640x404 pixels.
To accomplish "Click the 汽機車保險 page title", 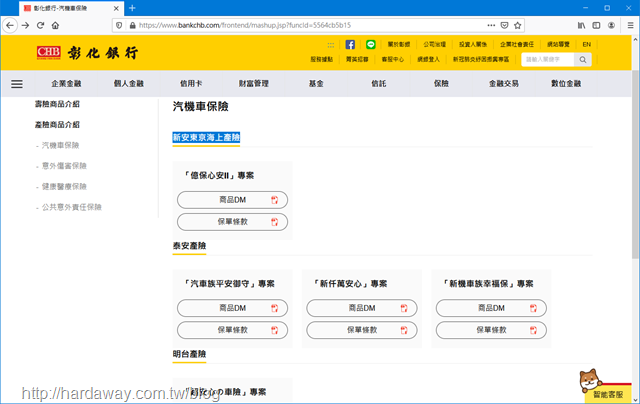I will [200, 107].
